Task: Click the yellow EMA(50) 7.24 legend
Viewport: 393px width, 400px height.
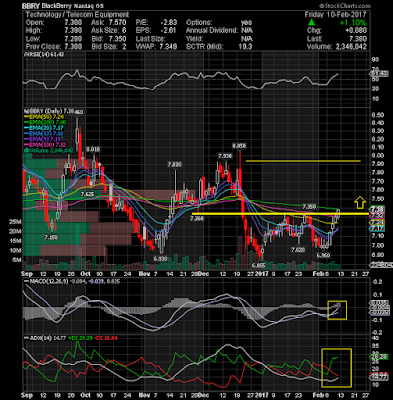Action: 45,117
